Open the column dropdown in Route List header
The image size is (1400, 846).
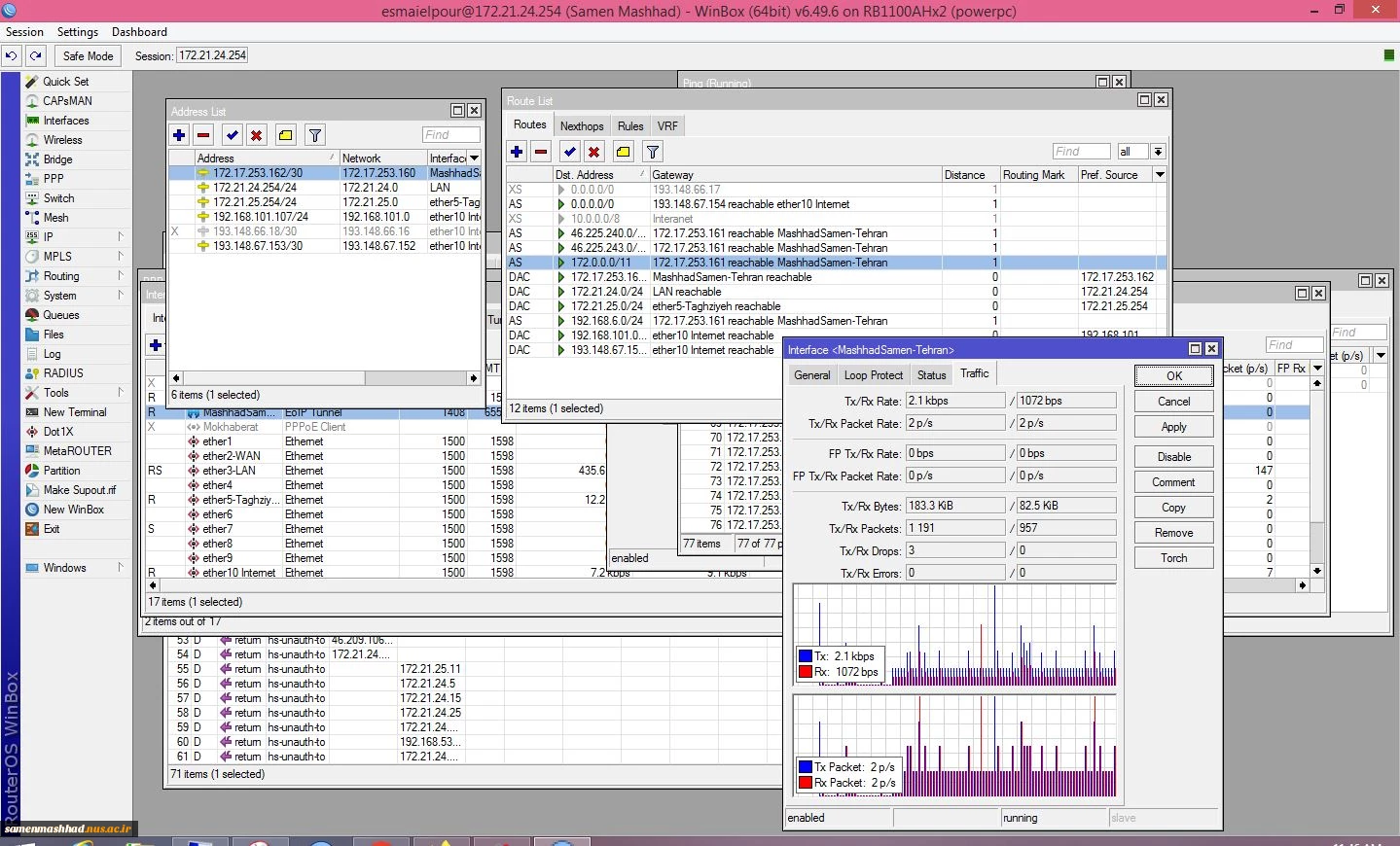1160,175
